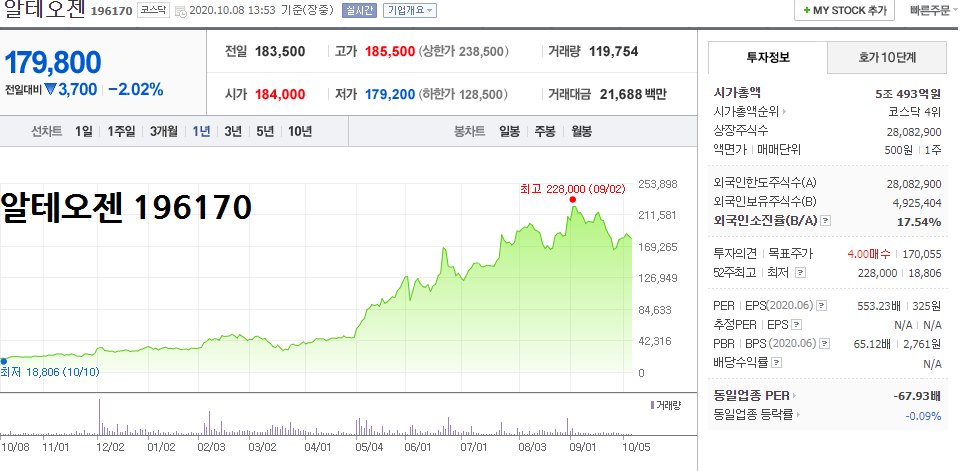Image resolution: width=961 pixels, height=471 pixels.
Task: Click 투자의견 4.00매수 value
Action: [869, 254]
